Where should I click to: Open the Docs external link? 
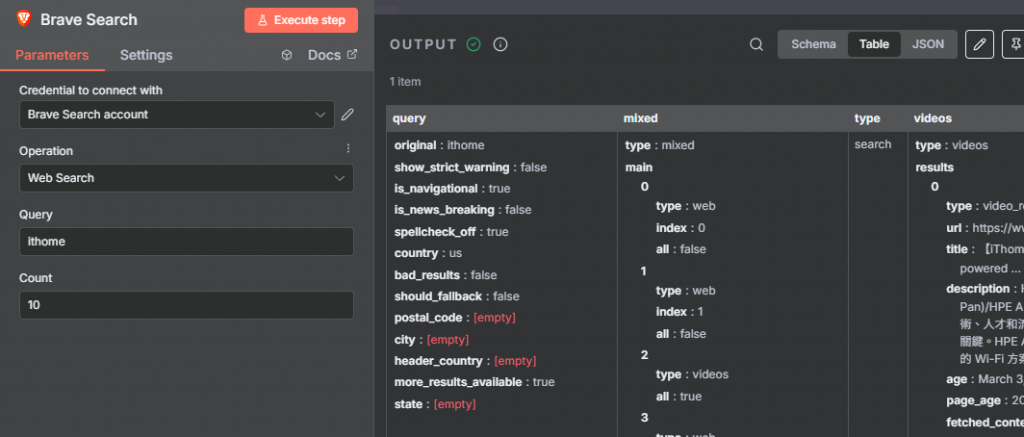click(x=332, y=55)
